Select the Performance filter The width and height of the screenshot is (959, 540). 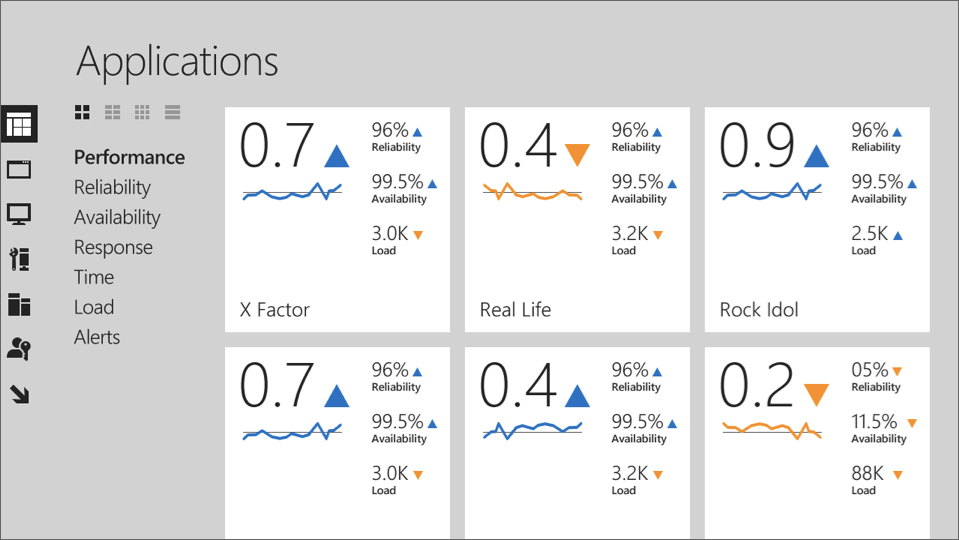pyautogui.click(x=129, y=157)
